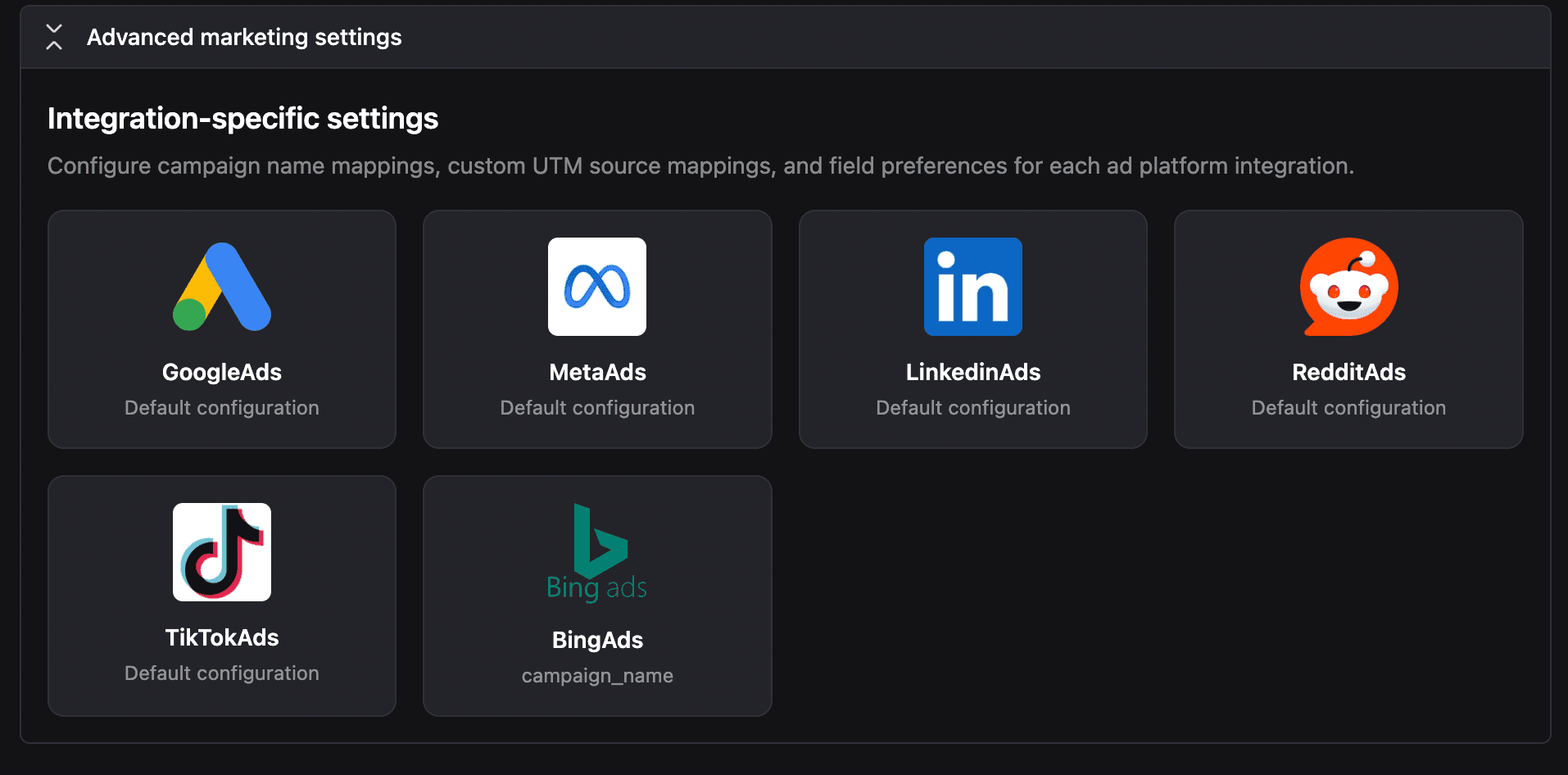Click campaign_name label under BingAds

(596, 675)
